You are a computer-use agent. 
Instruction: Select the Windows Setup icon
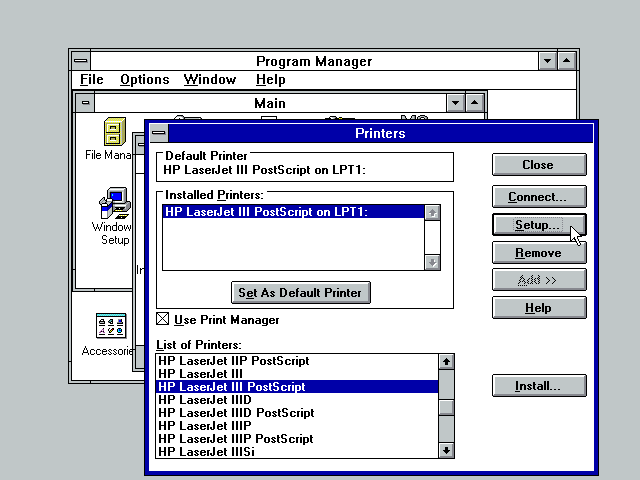tap(115, 203)
